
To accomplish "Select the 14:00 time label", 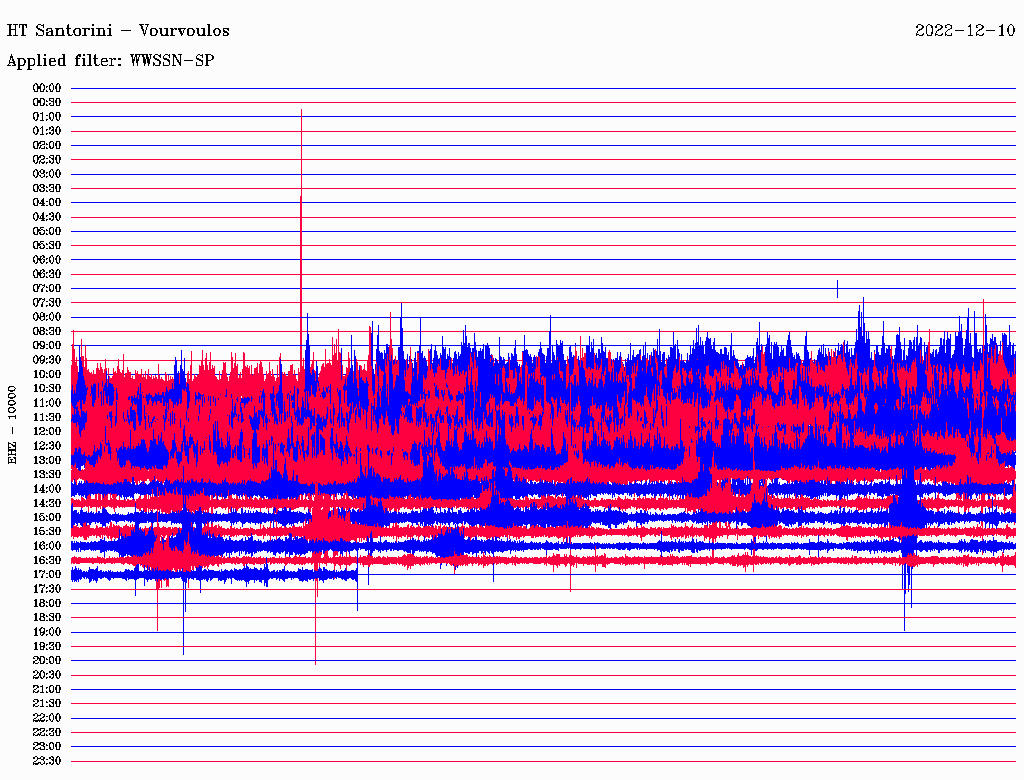I will point(47,488).
